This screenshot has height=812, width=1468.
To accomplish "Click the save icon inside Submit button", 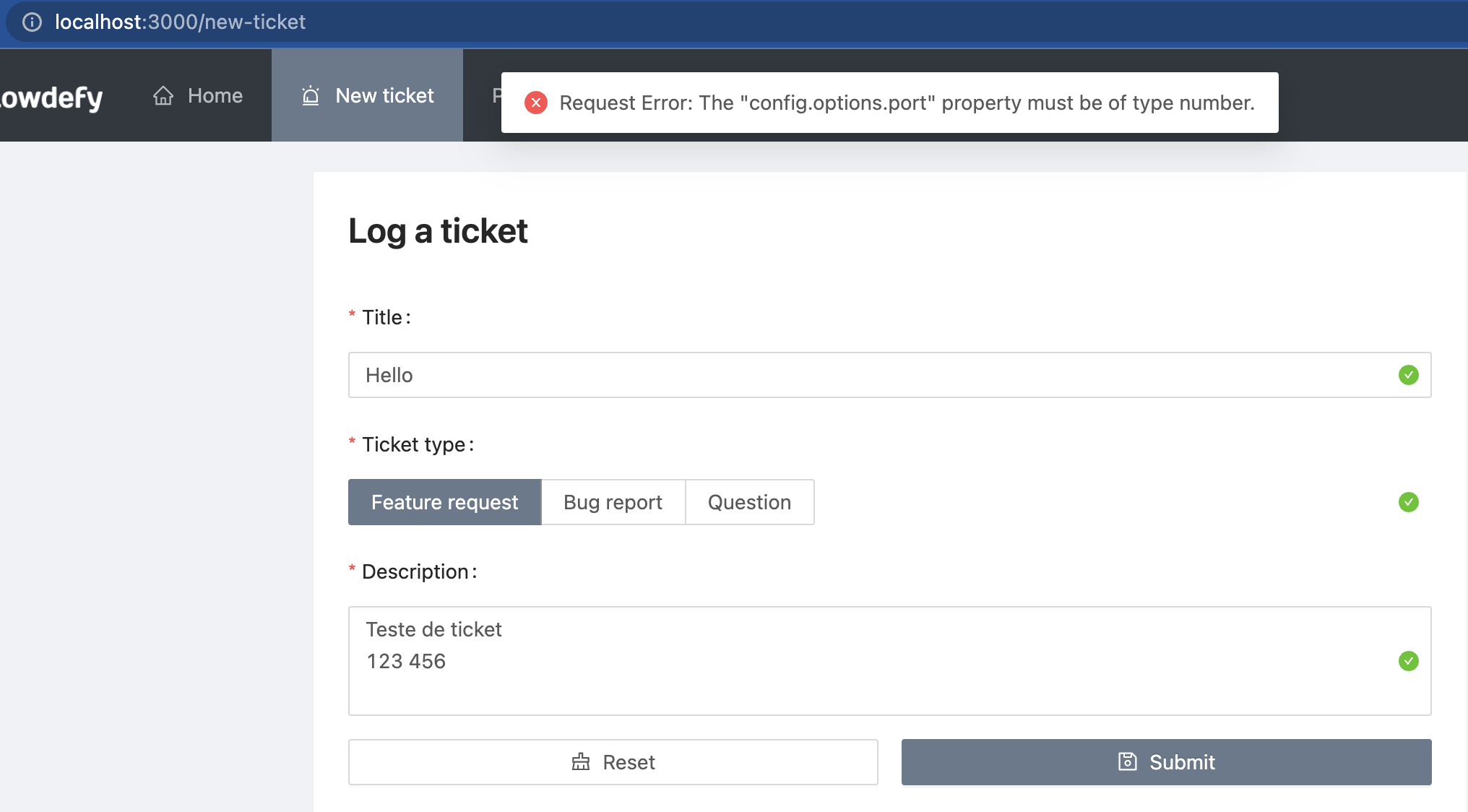I will [1128, 761].
